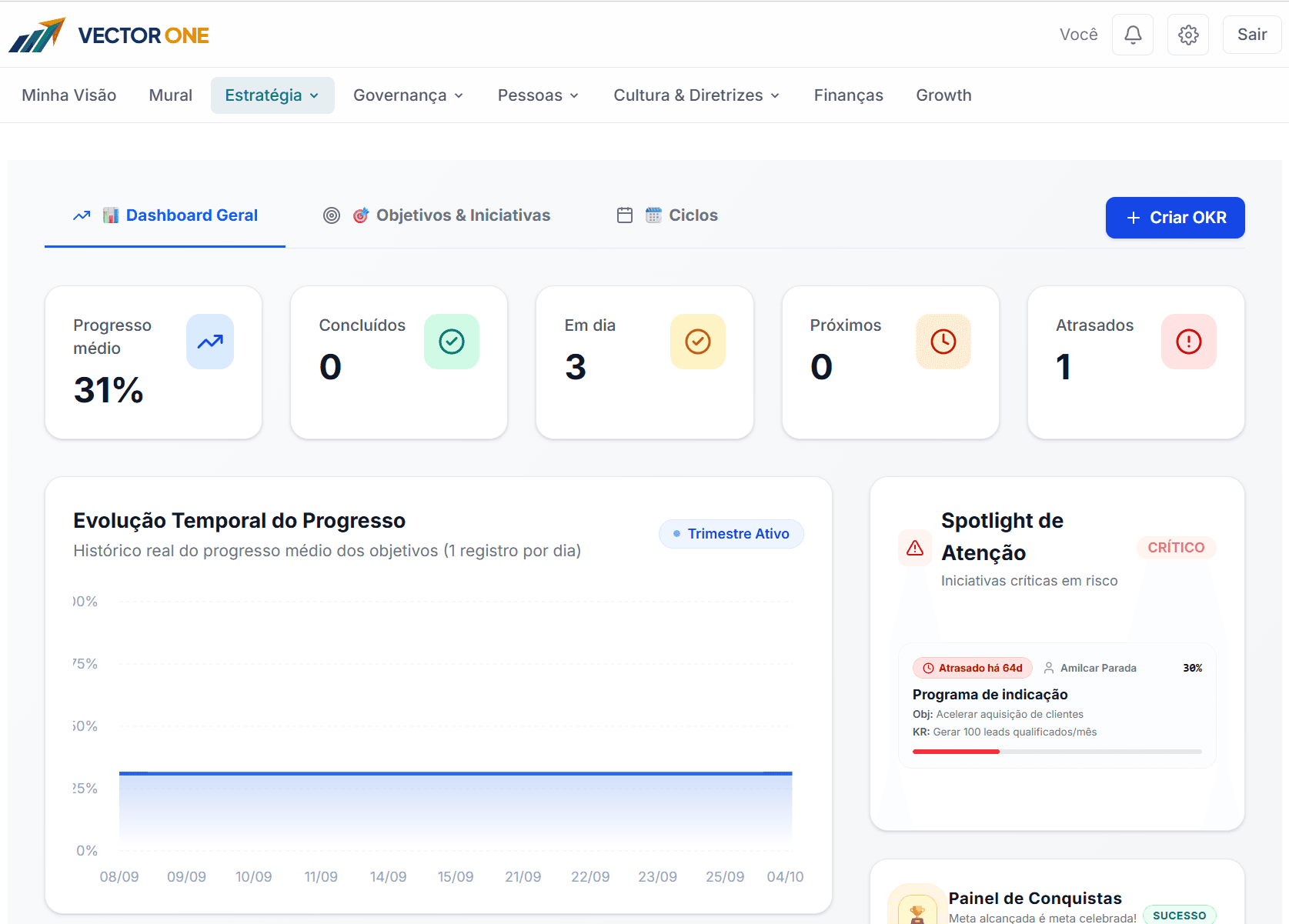Click the Progresso médio trend icon
This screenshot has width=1289, height=924.
pyautogui.click(x=210, y=342)
